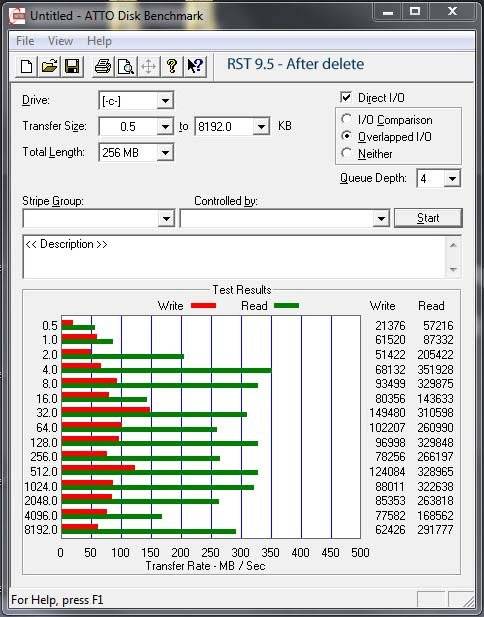Screen dimensions: 484x617
Task: Select the I/O Comparison radio button
Action: click(x=347, y=119)
